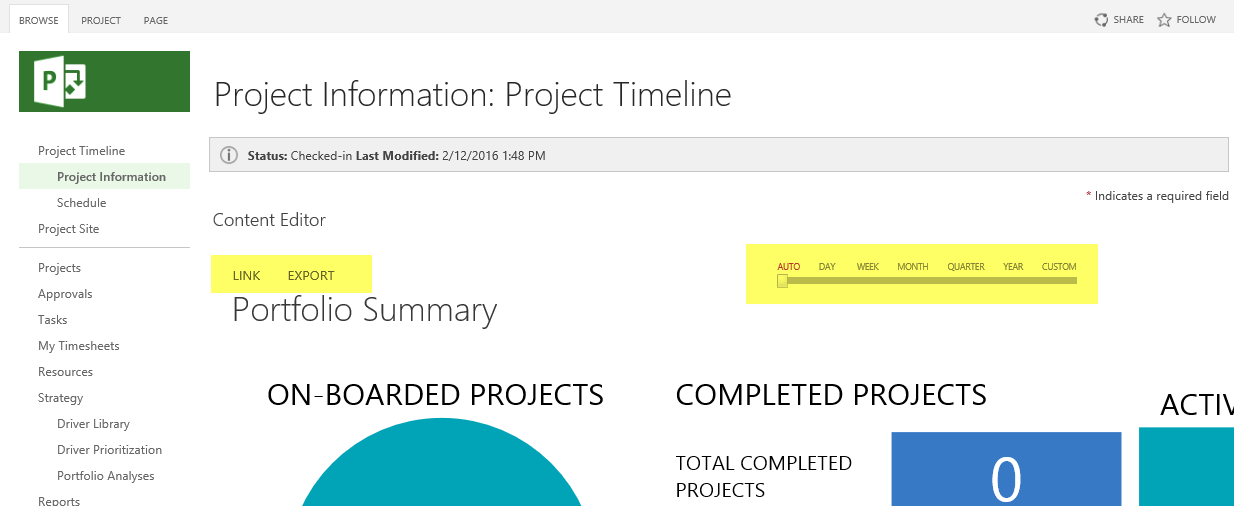Click the Share icon
The width and height of the screenshot is (1234, 506).
1101,20
